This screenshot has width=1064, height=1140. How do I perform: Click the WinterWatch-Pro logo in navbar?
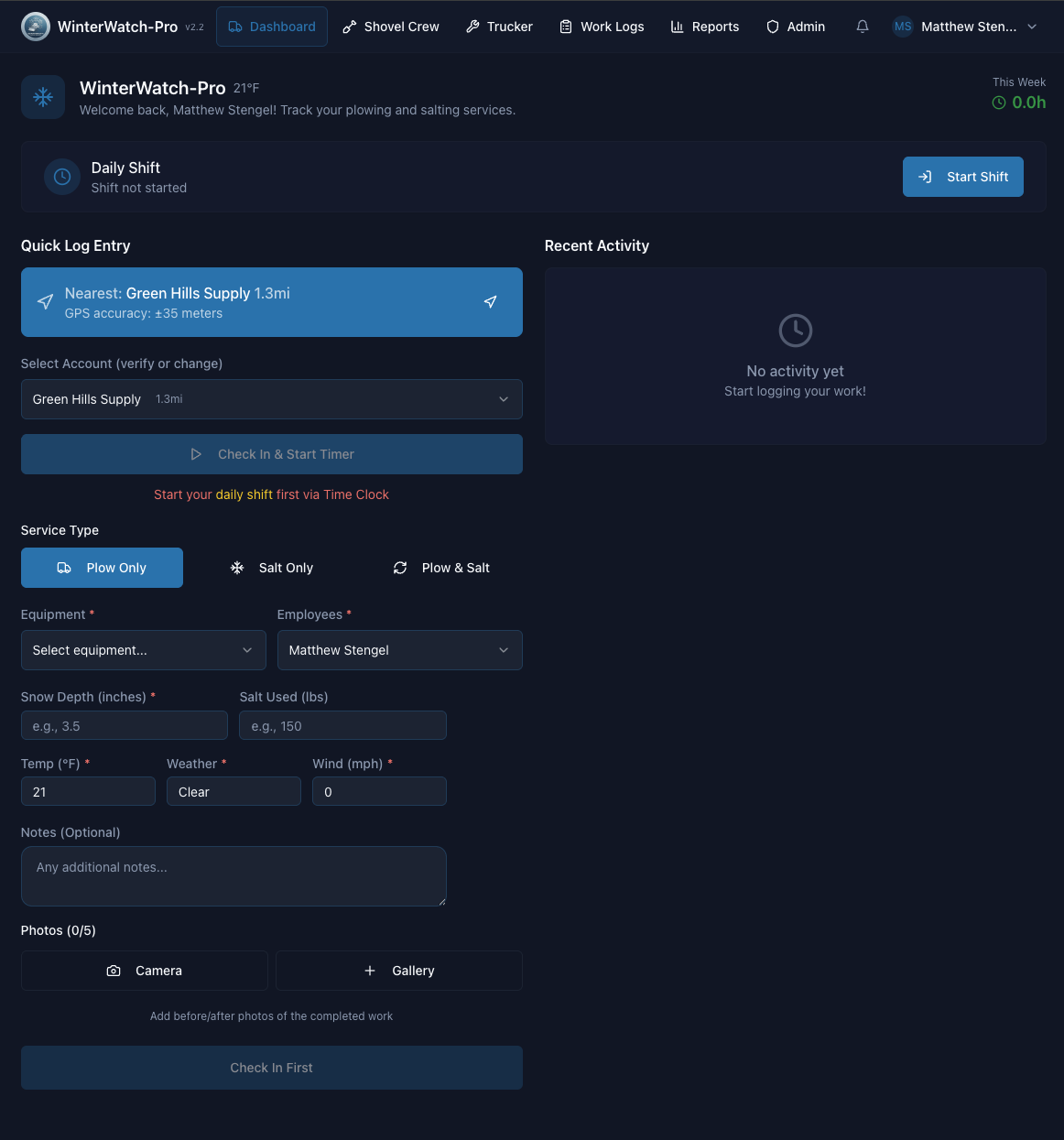point(36,27)
